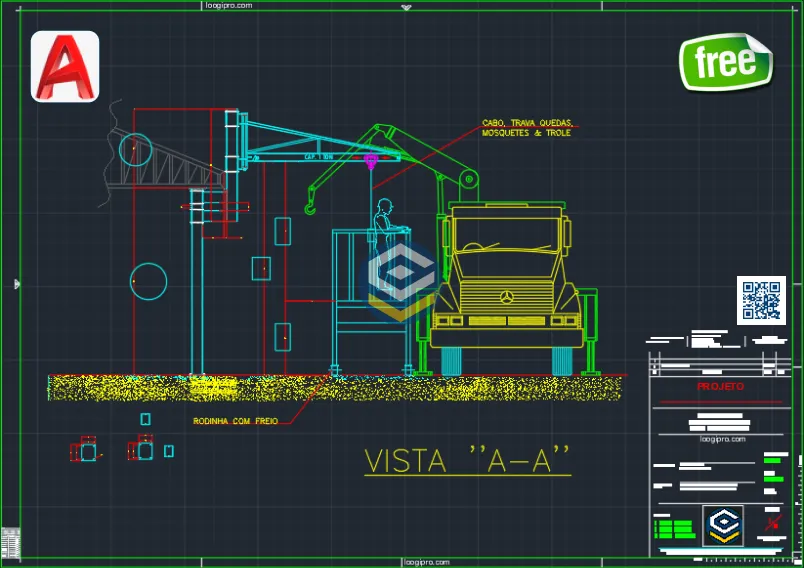This screenshot has height=568, width=804.
Task: Select the VISTA "A-A" title text
Action: click(467, 460)
